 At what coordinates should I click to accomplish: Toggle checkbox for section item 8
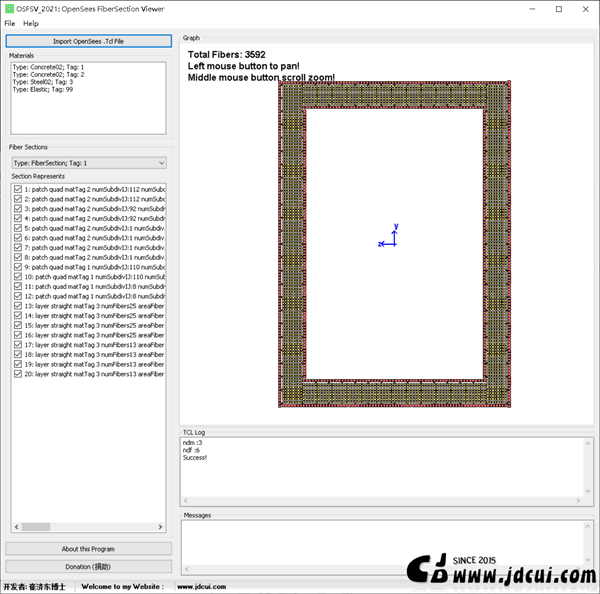click(18, 257)
